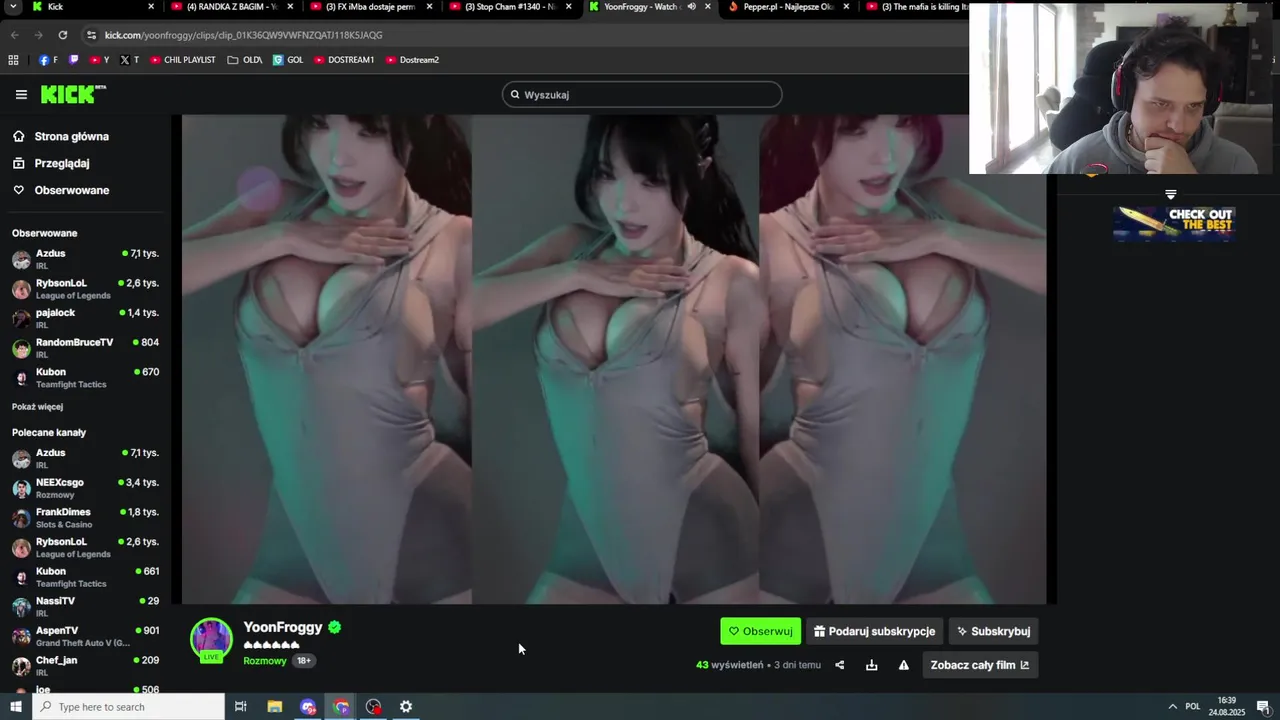Click the Subskrybuj button
Image resolution: width=1280 pixels, height=720 pixels.
coord(993,631)
